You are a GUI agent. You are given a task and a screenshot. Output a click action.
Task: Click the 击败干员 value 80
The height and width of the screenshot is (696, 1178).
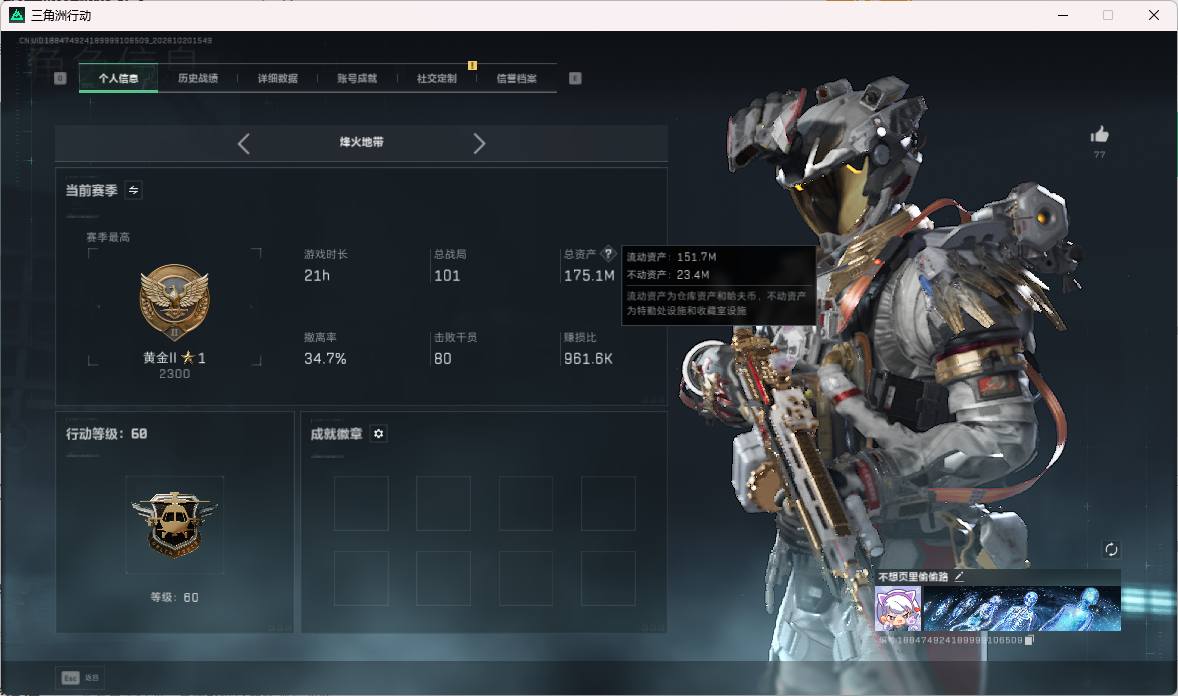(443, 359)
